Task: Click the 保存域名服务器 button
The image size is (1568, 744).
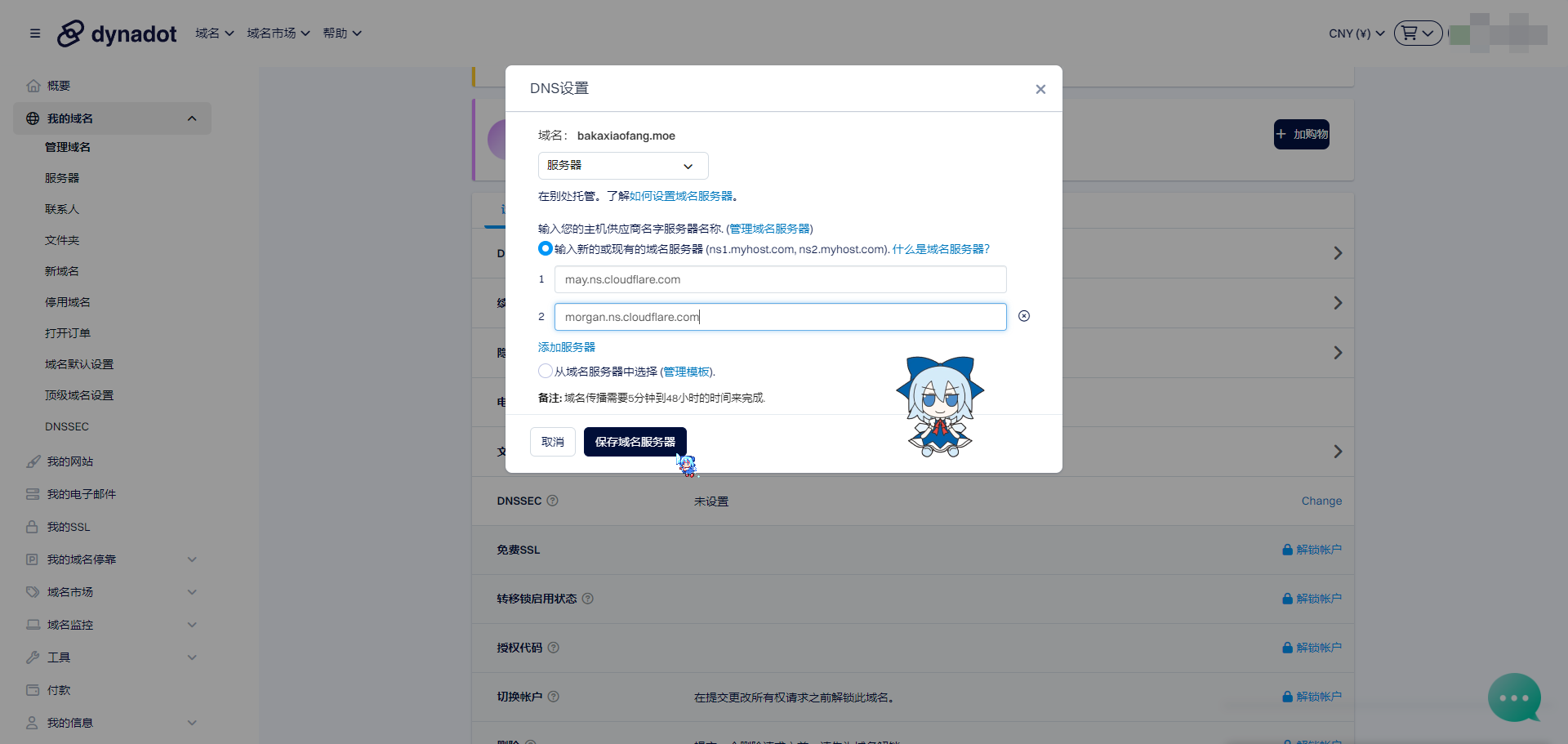Action: (x=635, y=442)
